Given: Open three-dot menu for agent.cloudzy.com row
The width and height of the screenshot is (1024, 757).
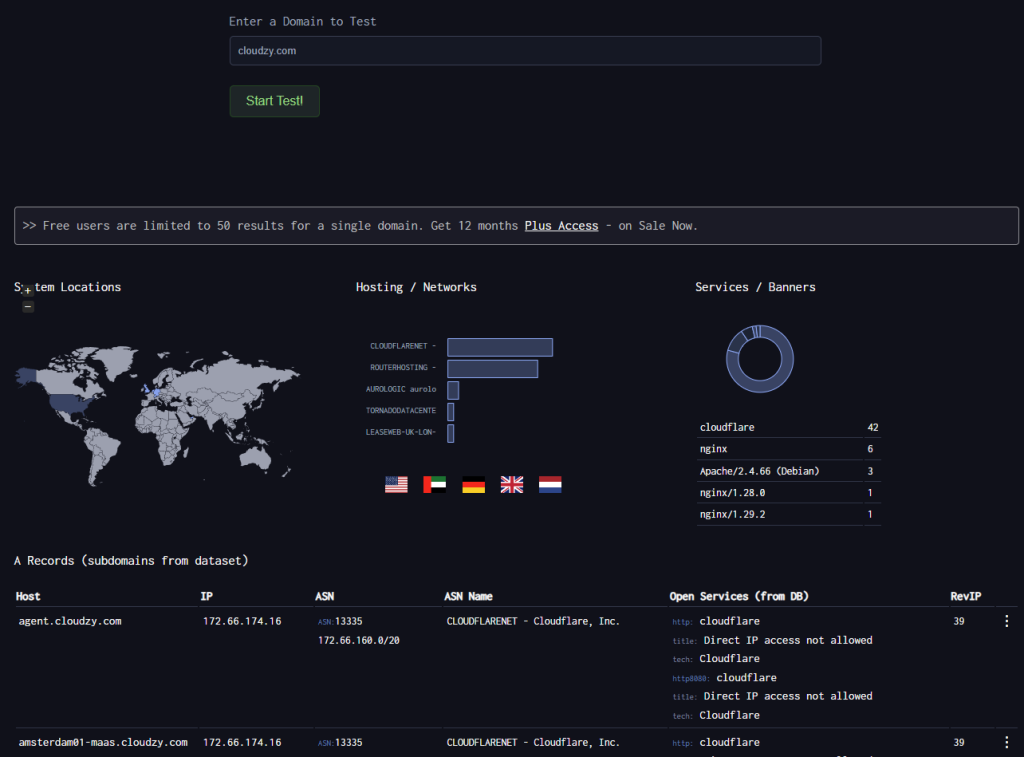Looking at the screenshot, I should (1006, 622).
